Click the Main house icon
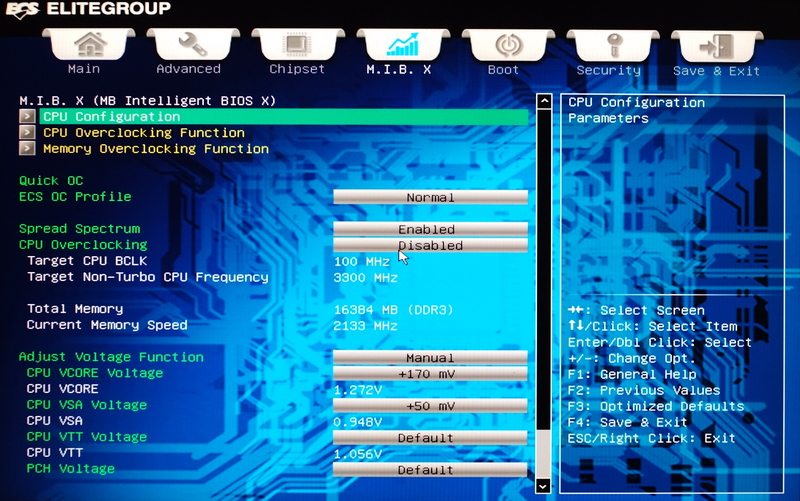This screenshot has height=501, width=800. coord(89,44)
